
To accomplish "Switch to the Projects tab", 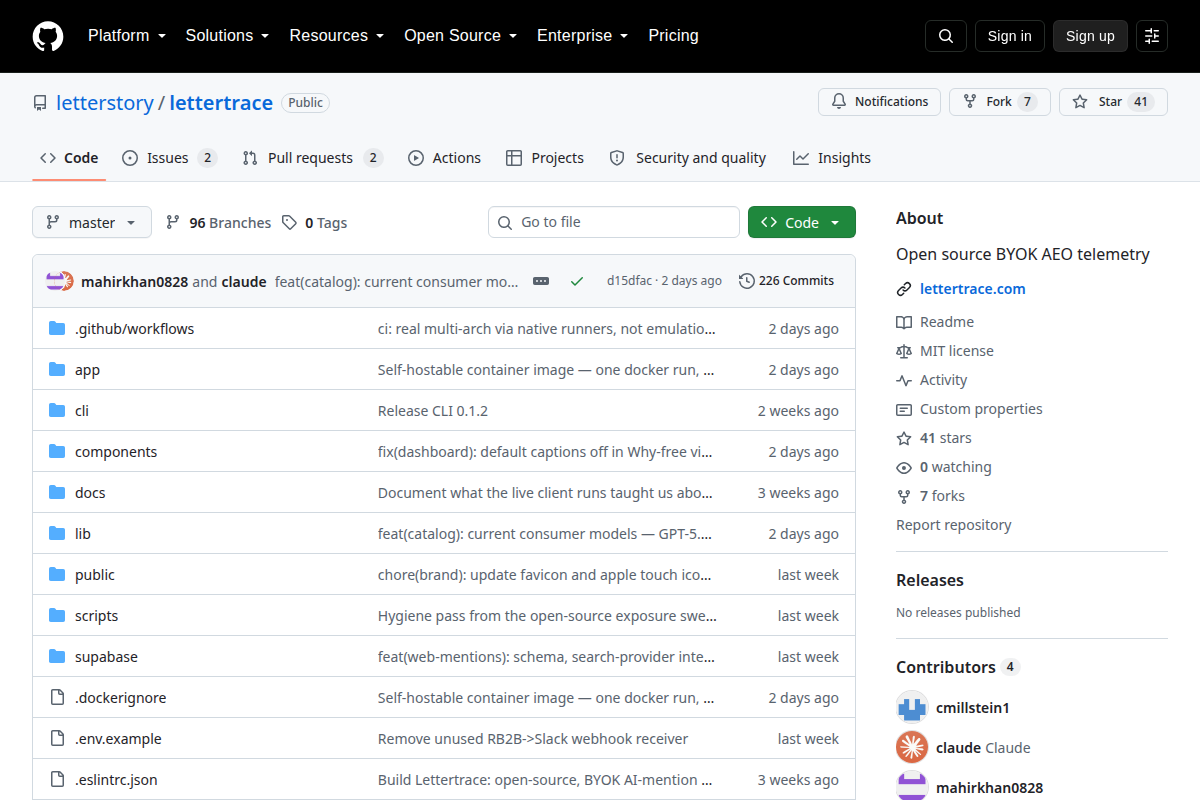I will 545,158.
